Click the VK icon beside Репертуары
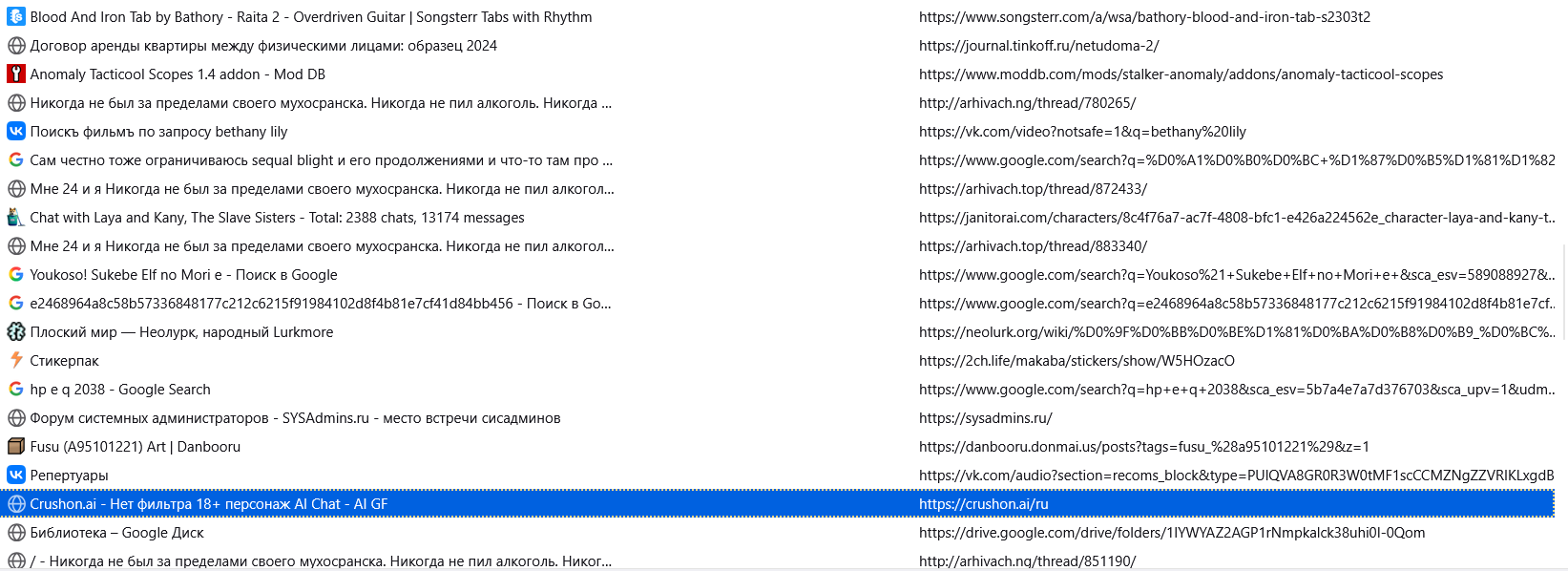This screenshot has height=571, width=1568. pyautogui.click(x=16, y=476)
